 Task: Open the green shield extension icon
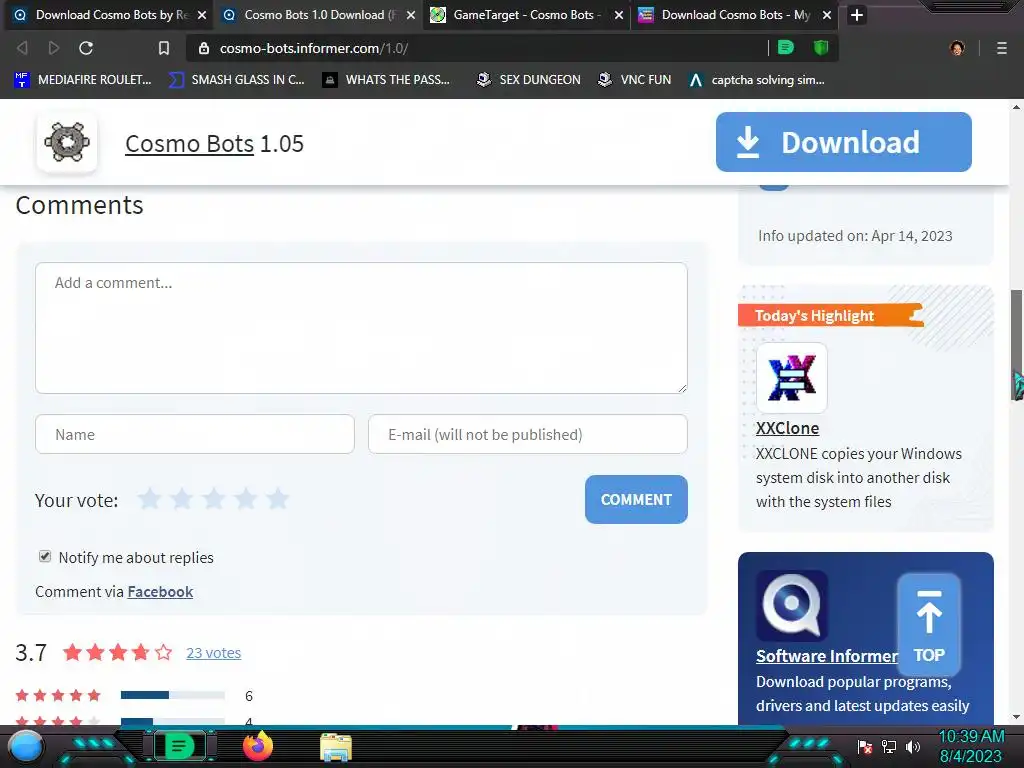coord(821,47)
